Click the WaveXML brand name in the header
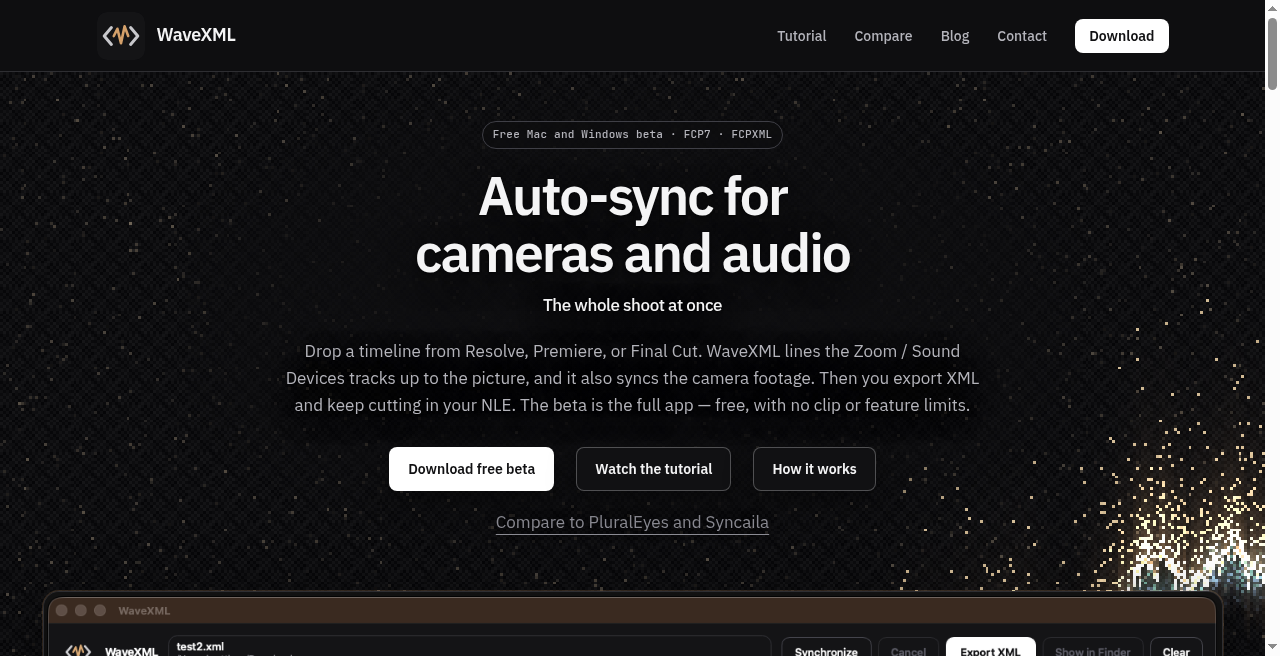The height and width of the screenshot is (656, 1280). (x=196, y=35)
